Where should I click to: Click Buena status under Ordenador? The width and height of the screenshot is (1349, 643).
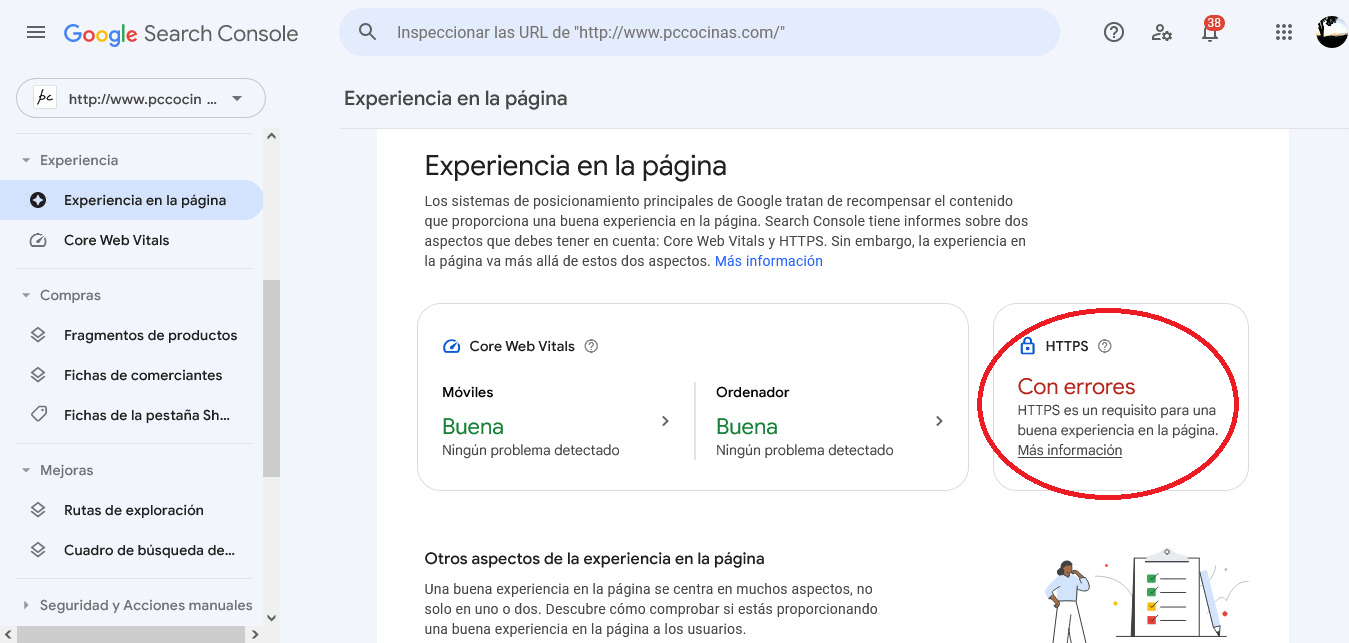click(747, 426)
